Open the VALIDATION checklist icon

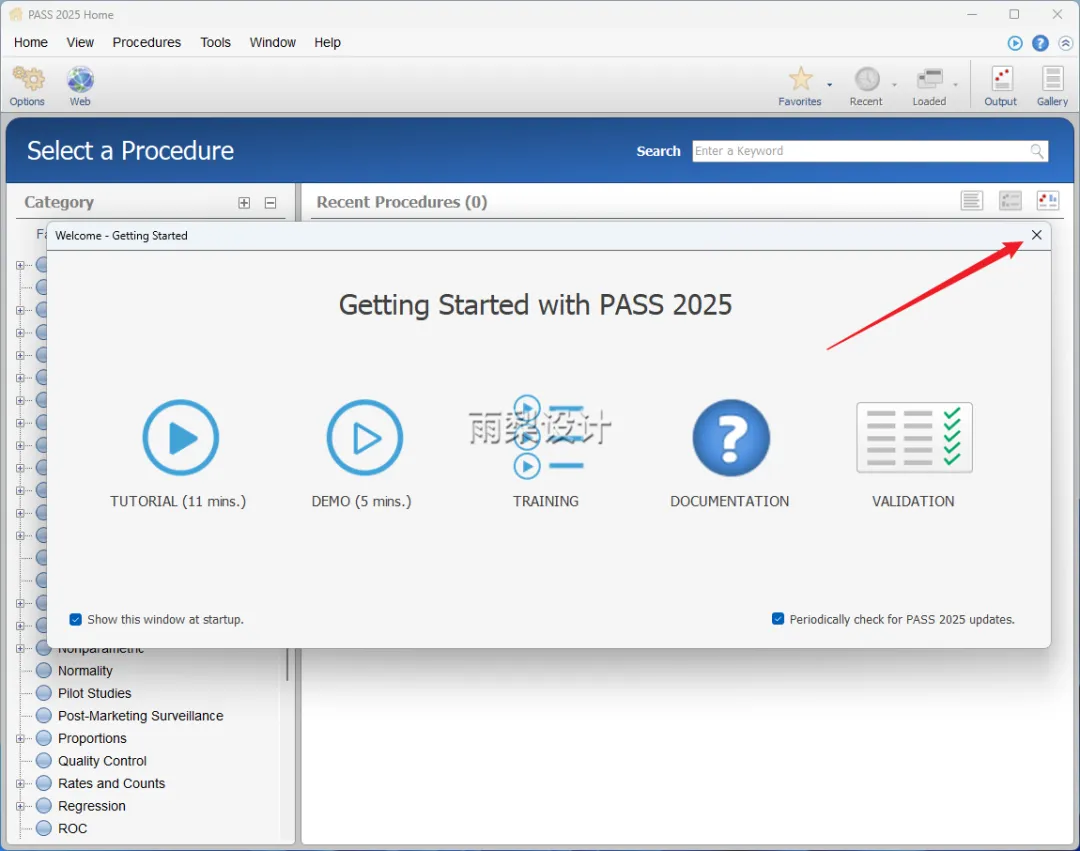pos(914,437)
